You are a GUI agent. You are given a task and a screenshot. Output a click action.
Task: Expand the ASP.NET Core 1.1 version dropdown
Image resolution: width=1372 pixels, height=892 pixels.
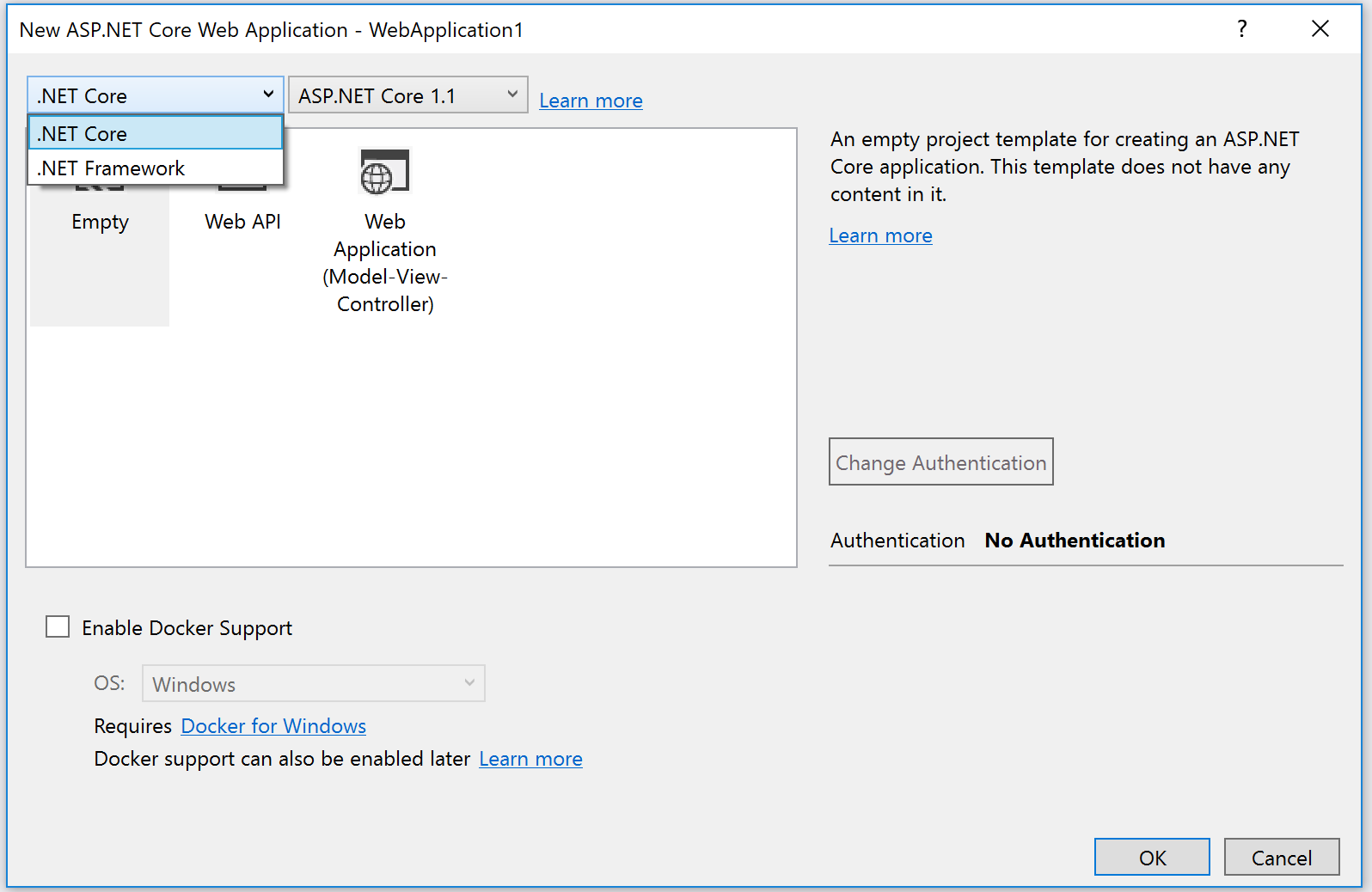[408, 95]
